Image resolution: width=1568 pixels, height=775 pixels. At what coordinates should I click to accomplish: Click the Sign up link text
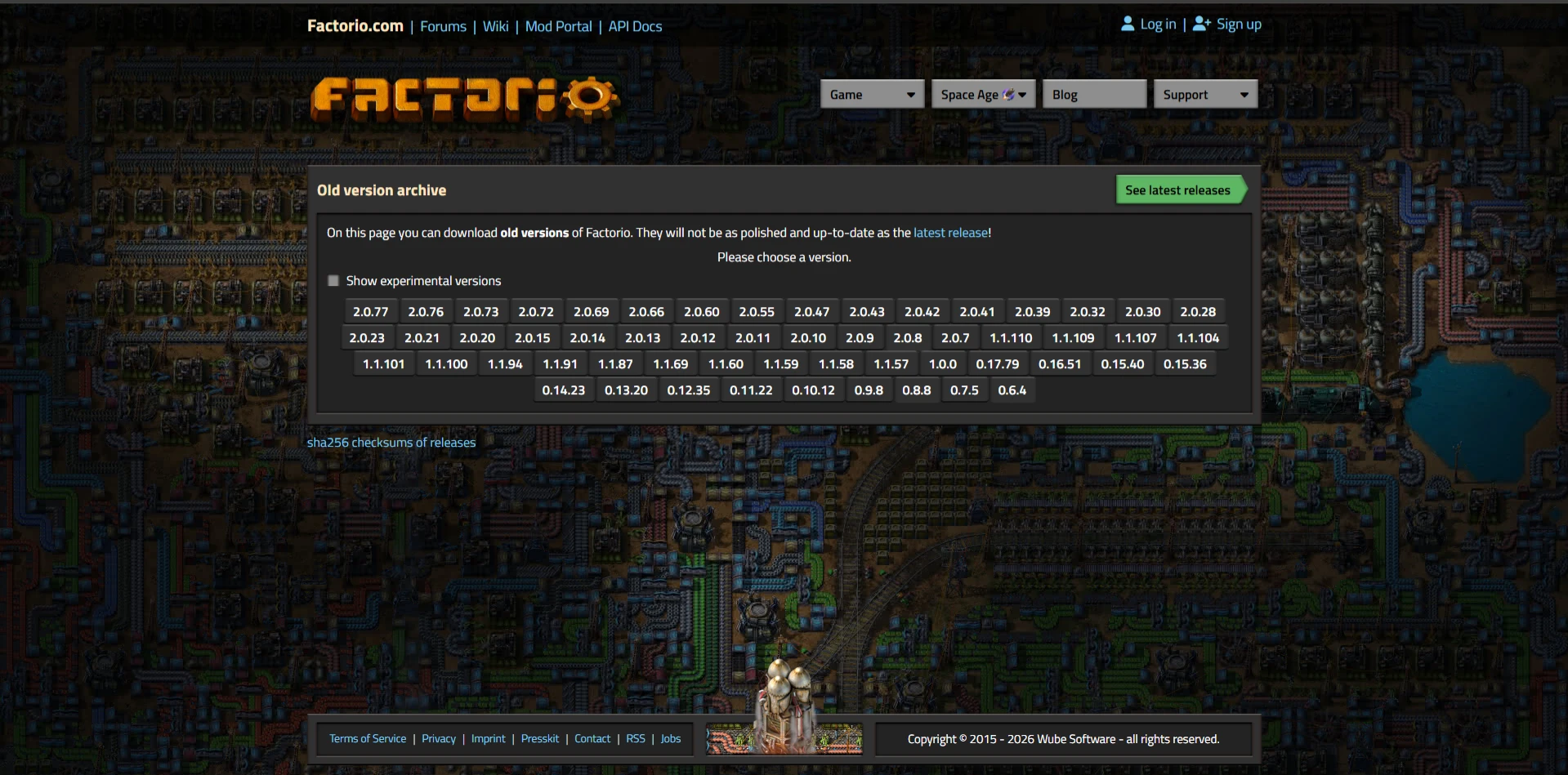[x=1239, y=24]
